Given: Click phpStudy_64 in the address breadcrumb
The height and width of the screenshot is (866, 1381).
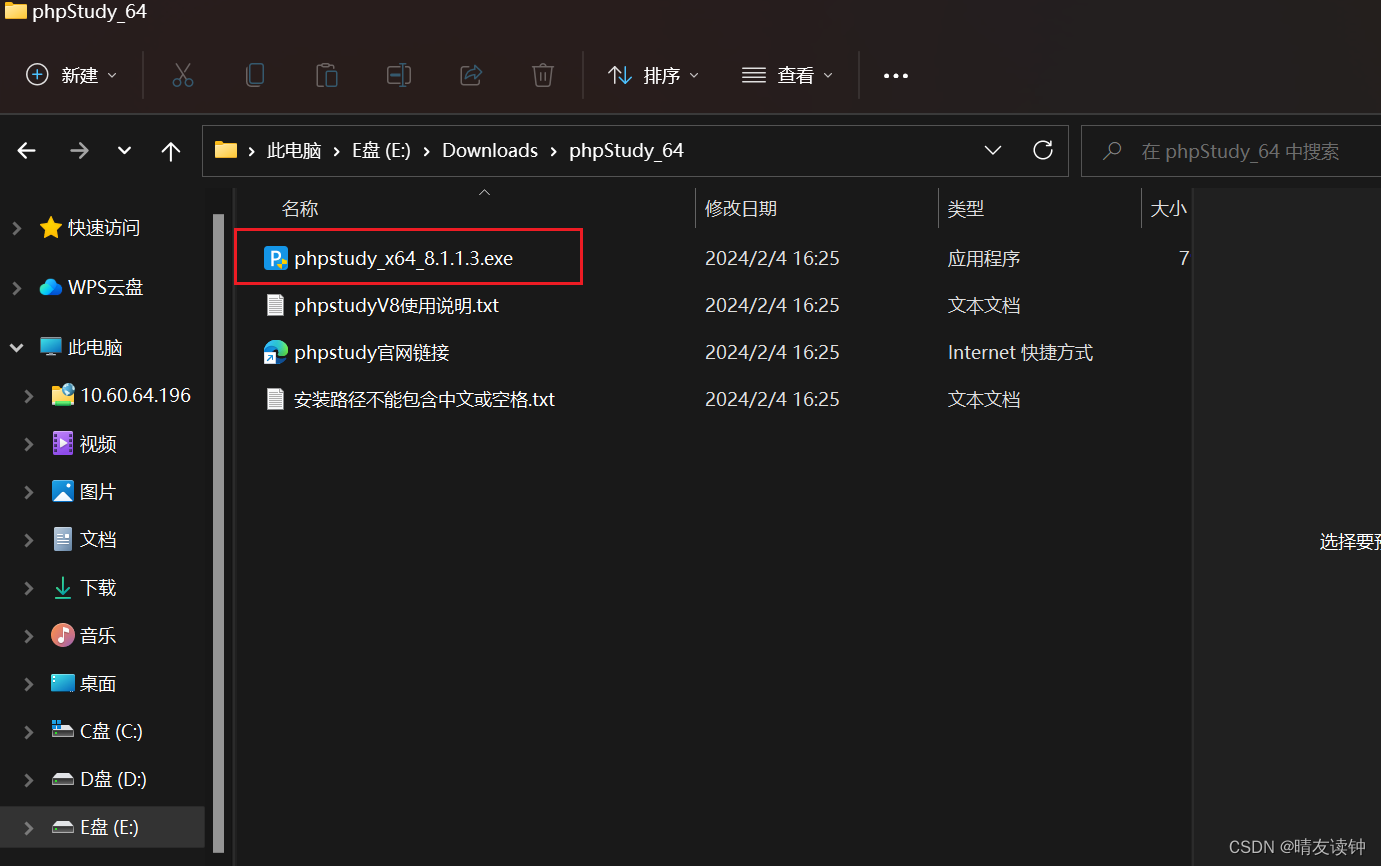Looking at the screenshot, I should (626, 150).
